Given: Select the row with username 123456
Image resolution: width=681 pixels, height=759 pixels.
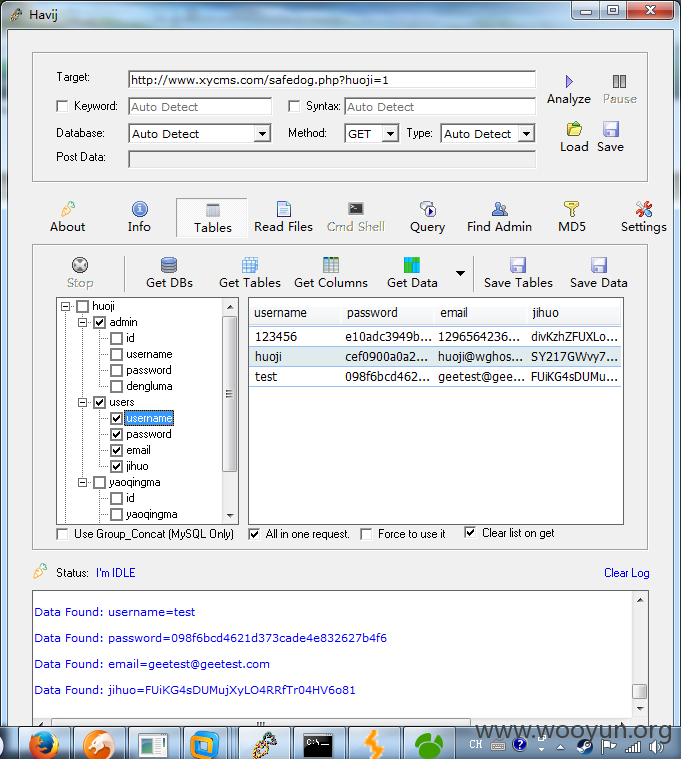Looking at the screenshot, I should 435,337.
